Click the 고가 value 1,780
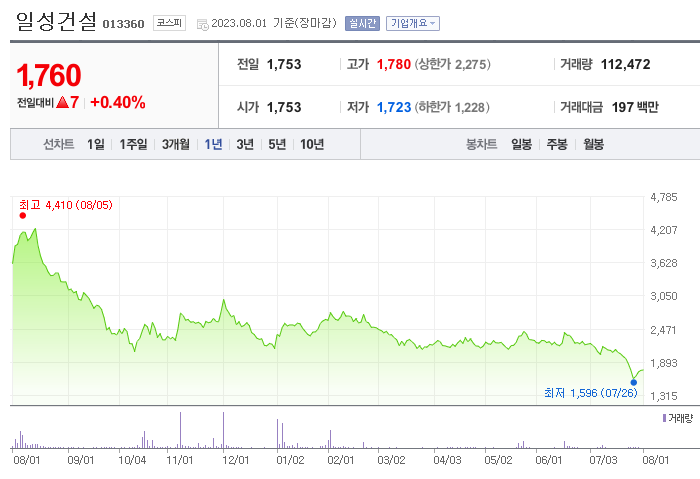Screen dimensions: 700x479 394,64
